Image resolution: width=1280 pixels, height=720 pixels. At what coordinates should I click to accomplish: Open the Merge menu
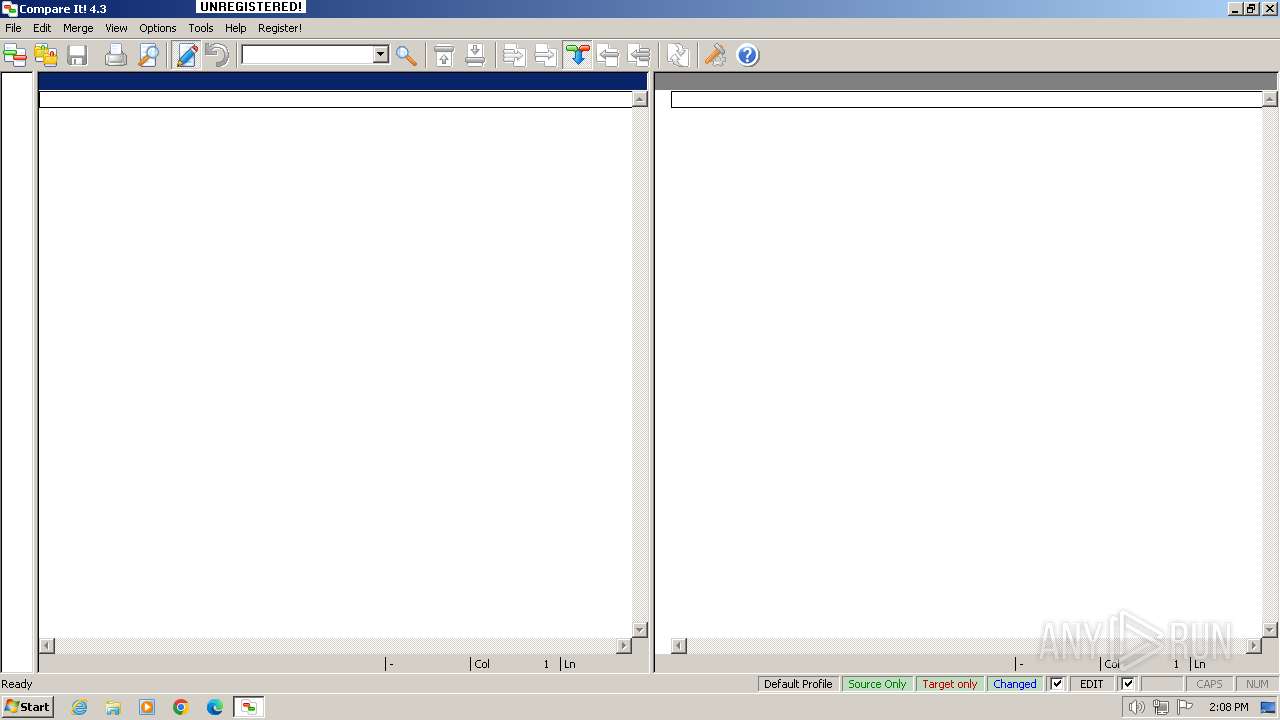coord(78,28)
